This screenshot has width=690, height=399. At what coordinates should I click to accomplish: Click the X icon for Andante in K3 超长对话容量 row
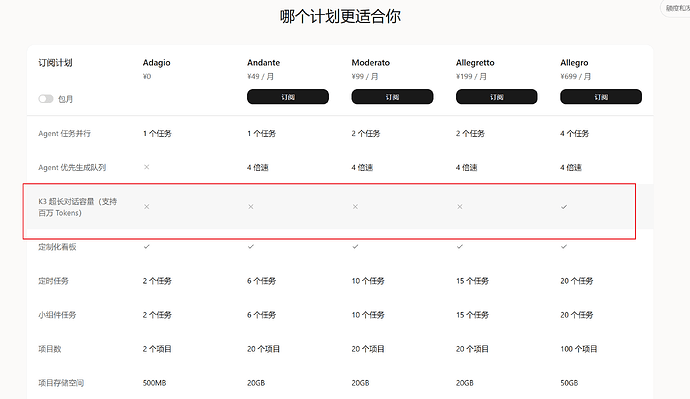tap(251, 207)
